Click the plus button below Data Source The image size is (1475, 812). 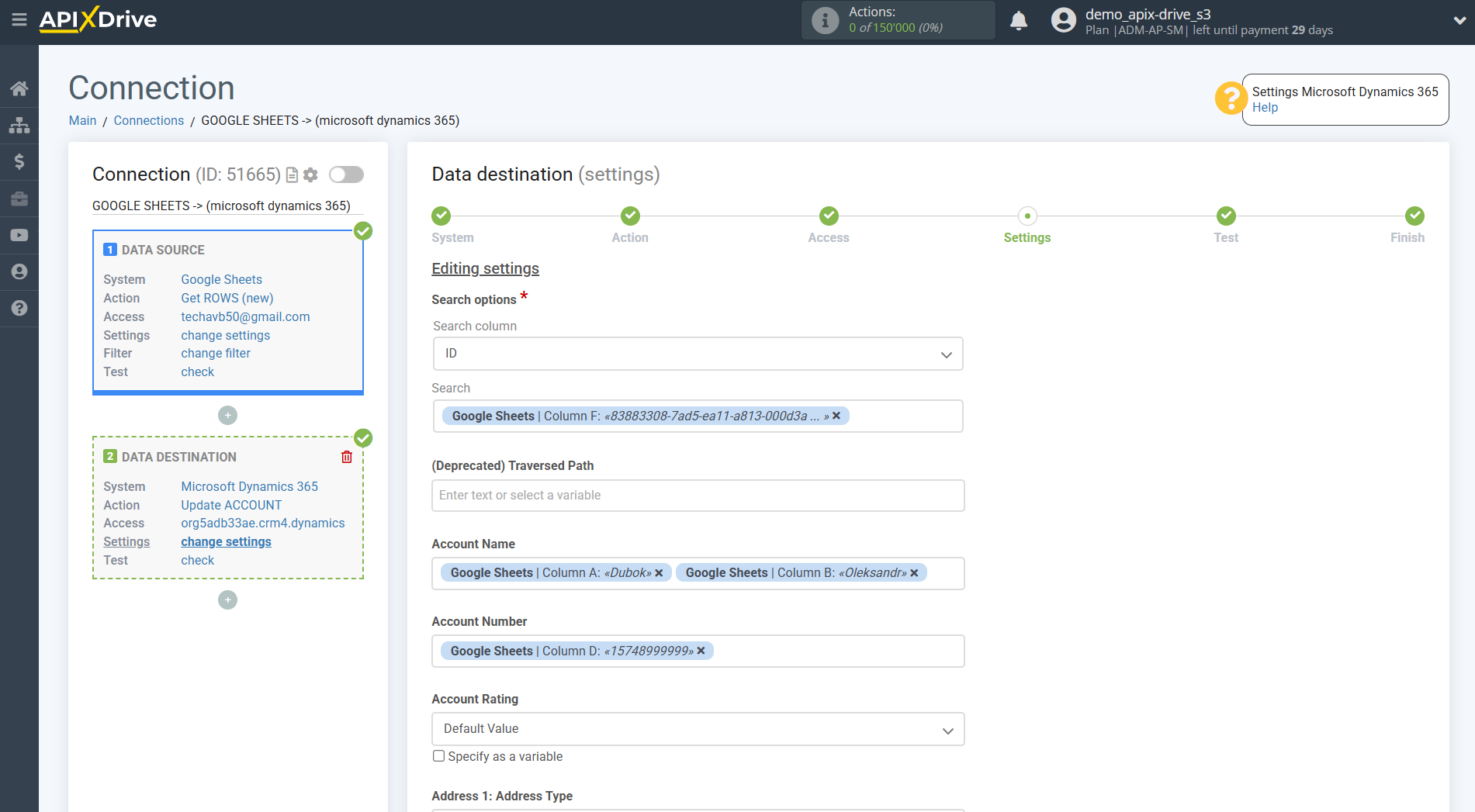[227, 416]
